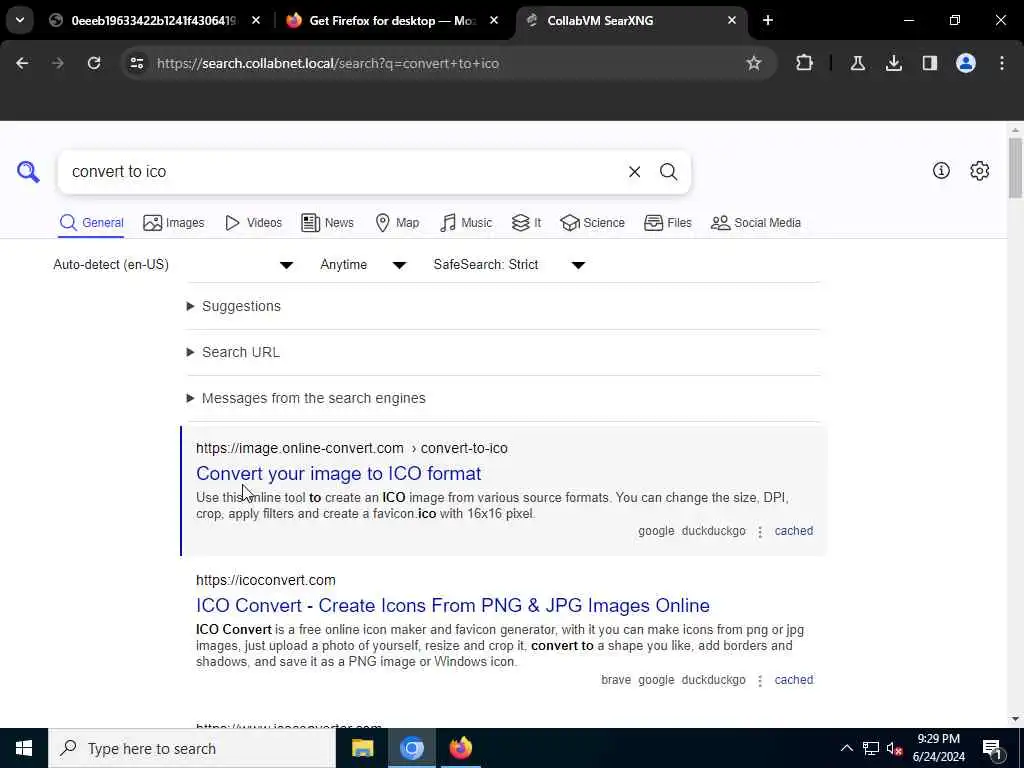Screen dimensions: 1024x768
Task: Open the taskbar clock showing 9:29 PM
Action: pyautogui.click(x=938, y=748)
